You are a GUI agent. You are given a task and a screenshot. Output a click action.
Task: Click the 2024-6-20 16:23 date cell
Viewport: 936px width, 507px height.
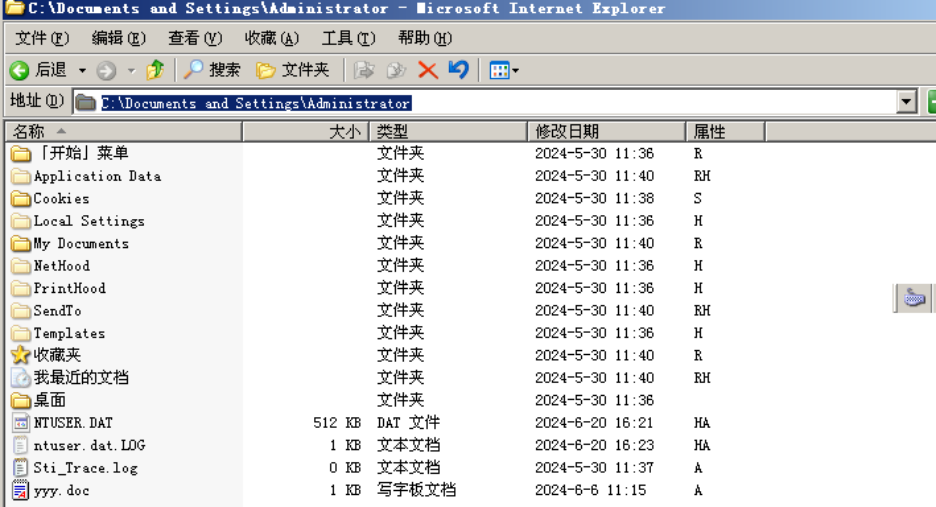click(595, 445)
